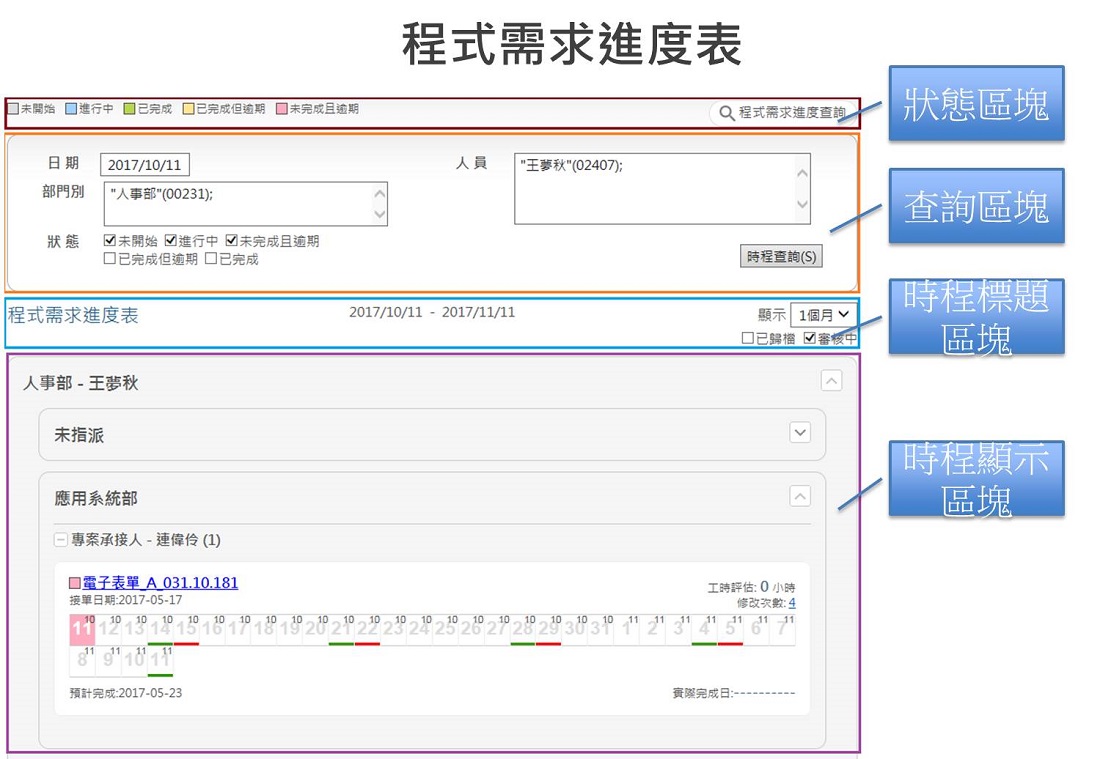Click the pink 未完成且逾期 legend square
The width and height of the screenshot is (1100, 759).
[x=281, y=109]
